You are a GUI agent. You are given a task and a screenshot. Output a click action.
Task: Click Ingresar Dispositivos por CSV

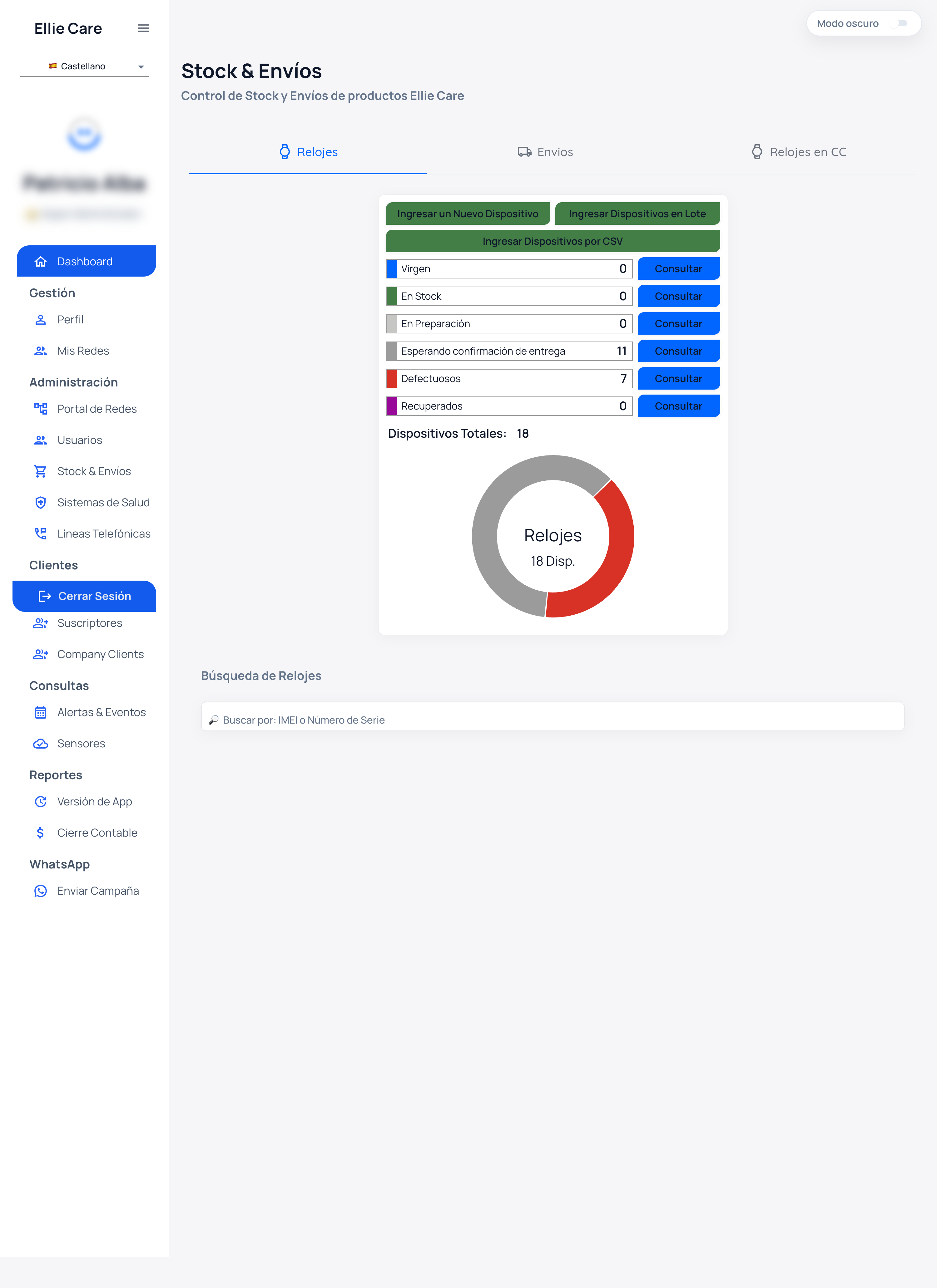tap(553, 241)
